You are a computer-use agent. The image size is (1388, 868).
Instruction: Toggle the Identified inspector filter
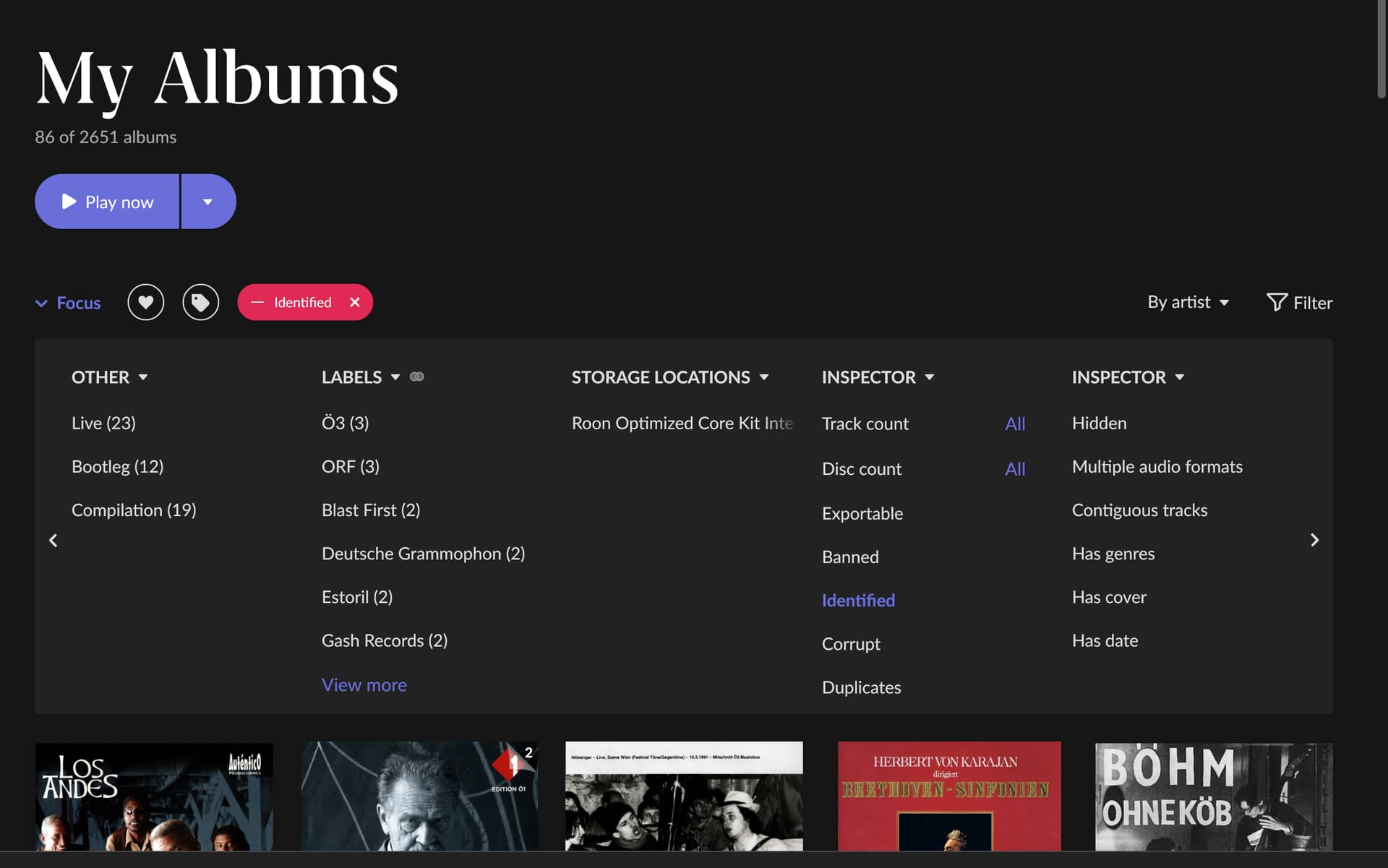pyautogui.click(x=858, y=600)
